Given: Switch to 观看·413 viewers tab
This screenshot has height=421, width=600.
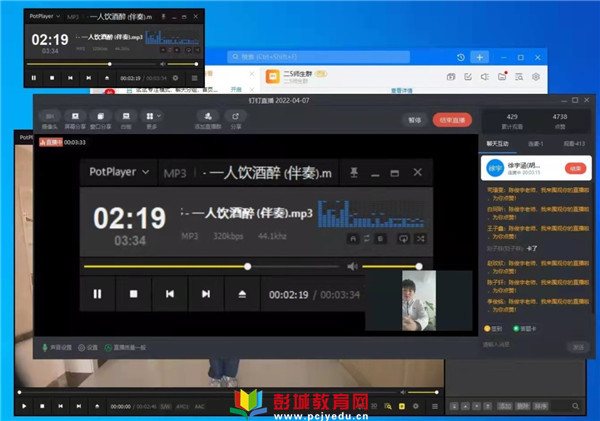Looking at the screenshot, I should tap(574, 144).
